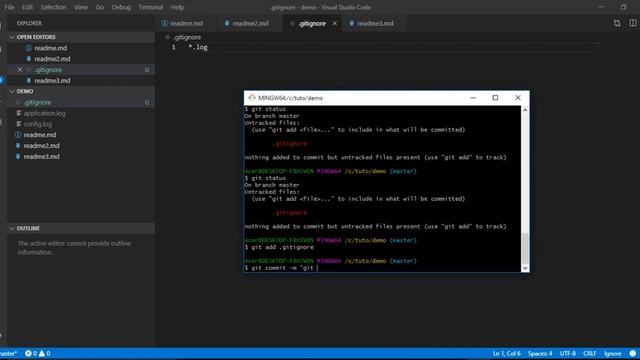Open the Go menu
Image resolution: width=640 pixels, height=360 pixels.
tap(100, 7)
